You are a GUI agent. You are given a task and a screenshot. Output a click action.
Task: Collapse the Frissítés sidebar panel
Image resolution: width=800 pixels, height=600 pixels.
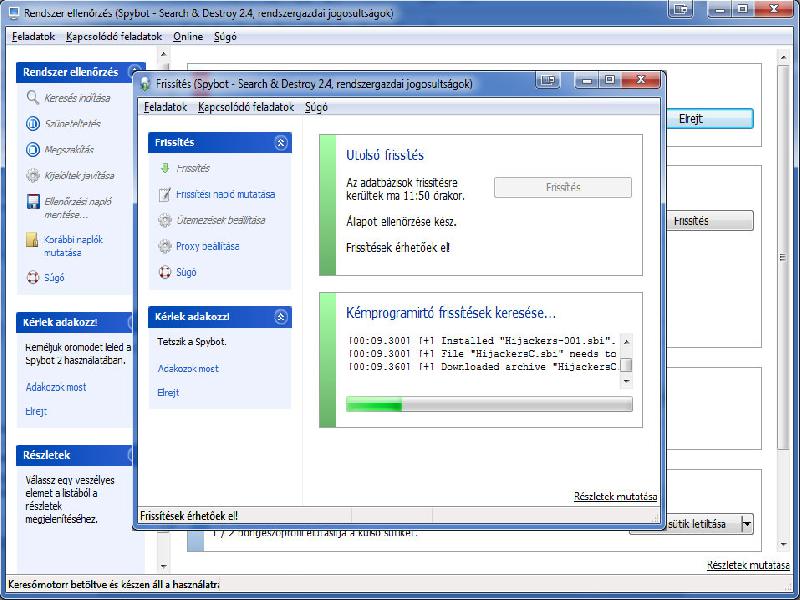281,142
